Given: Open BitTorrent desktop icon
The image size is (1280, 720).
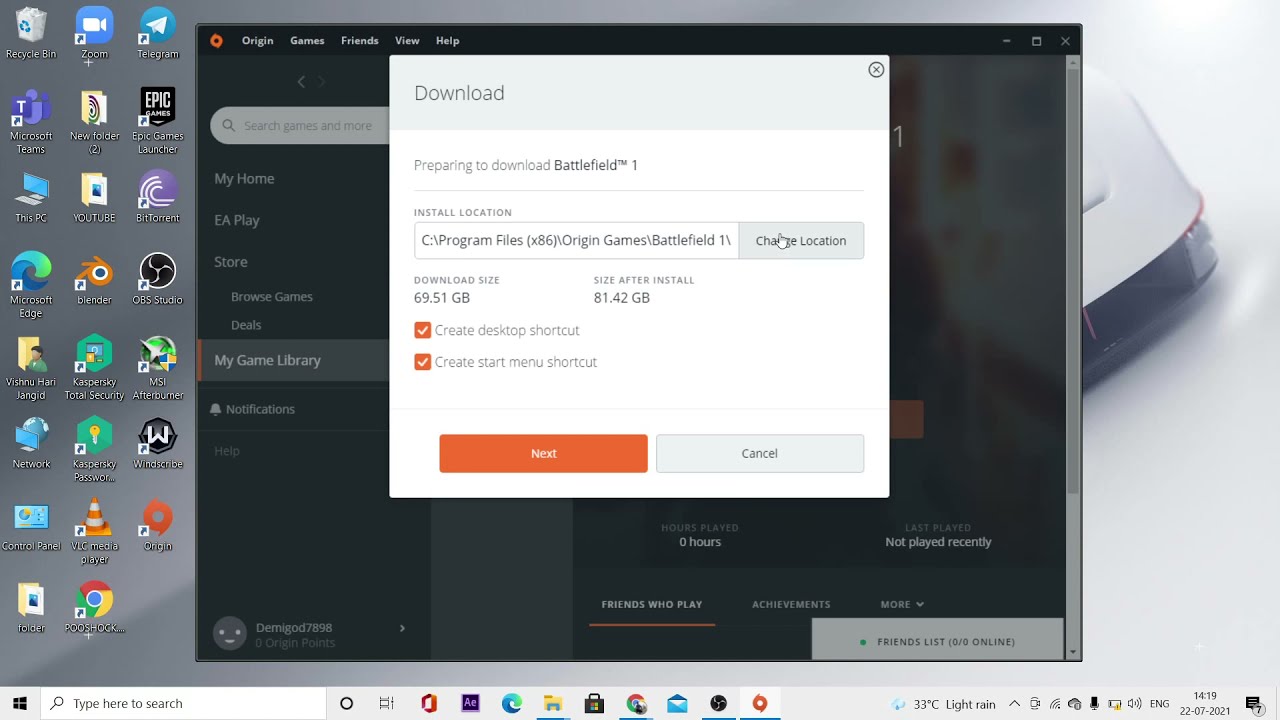Looking at the screenshot, I should click(x=157, y=197).
